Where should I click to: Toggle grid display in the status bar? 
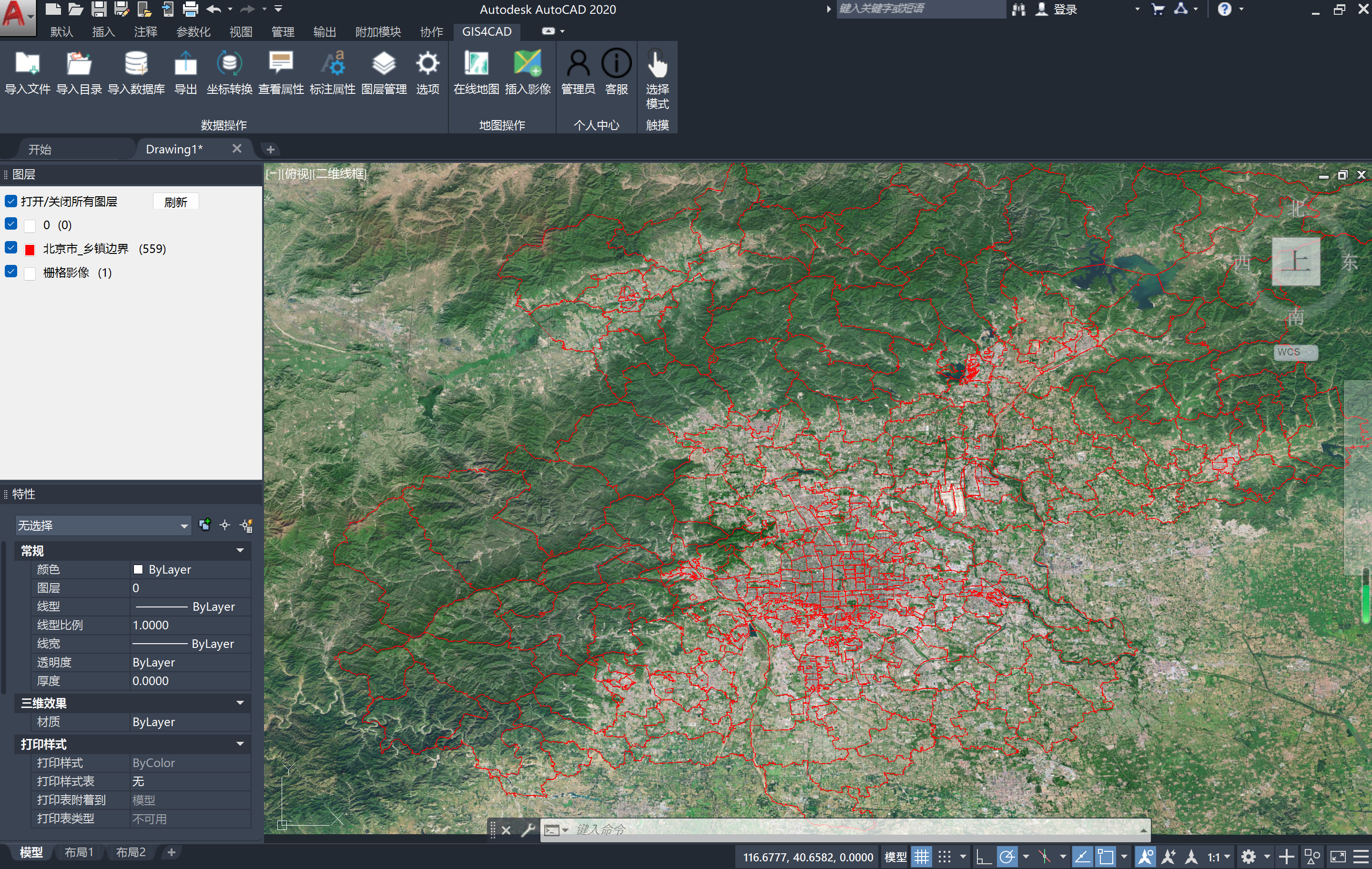[921, 856]
